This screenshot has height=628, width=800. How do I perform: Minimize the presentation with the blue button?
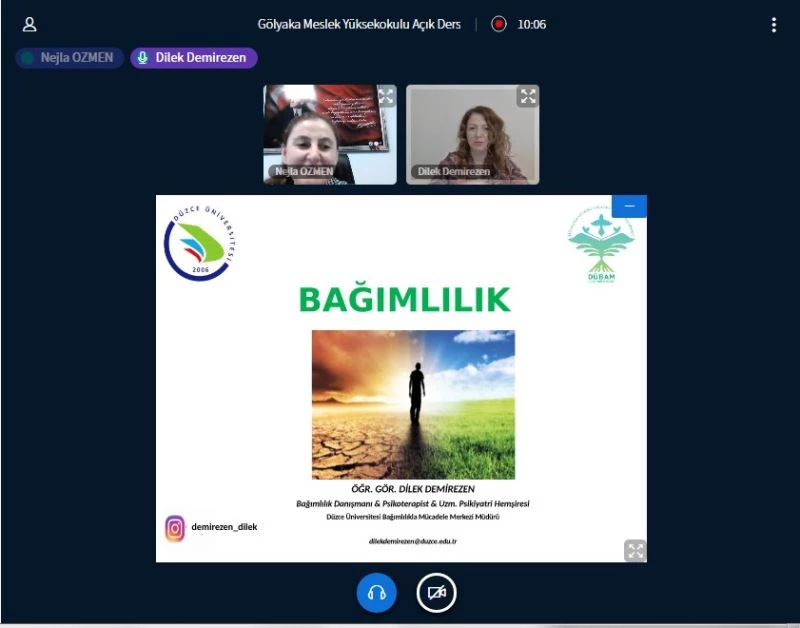pos(629,205)
